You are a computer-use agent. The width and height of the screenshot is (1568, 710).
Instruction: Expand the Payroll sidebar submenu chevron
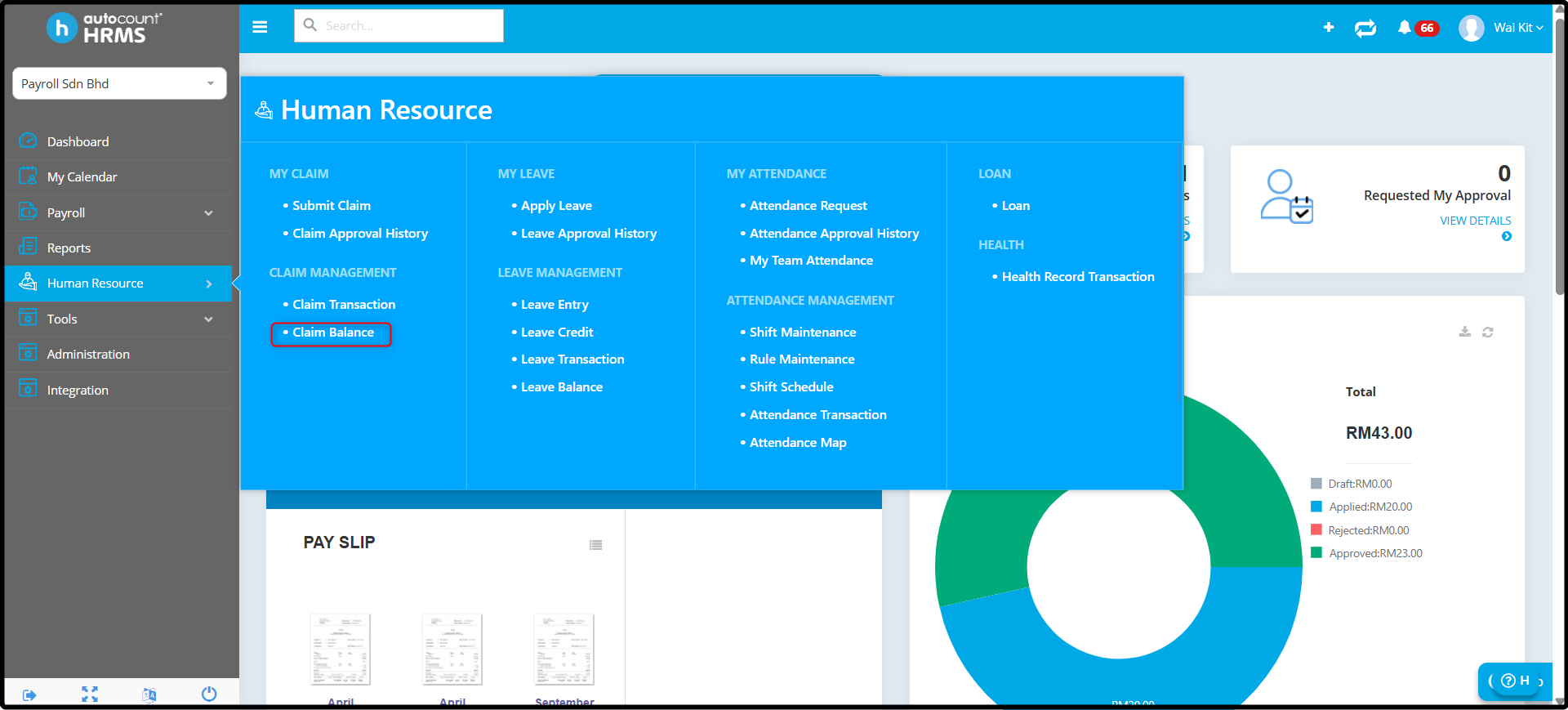[x=208, y=212]
